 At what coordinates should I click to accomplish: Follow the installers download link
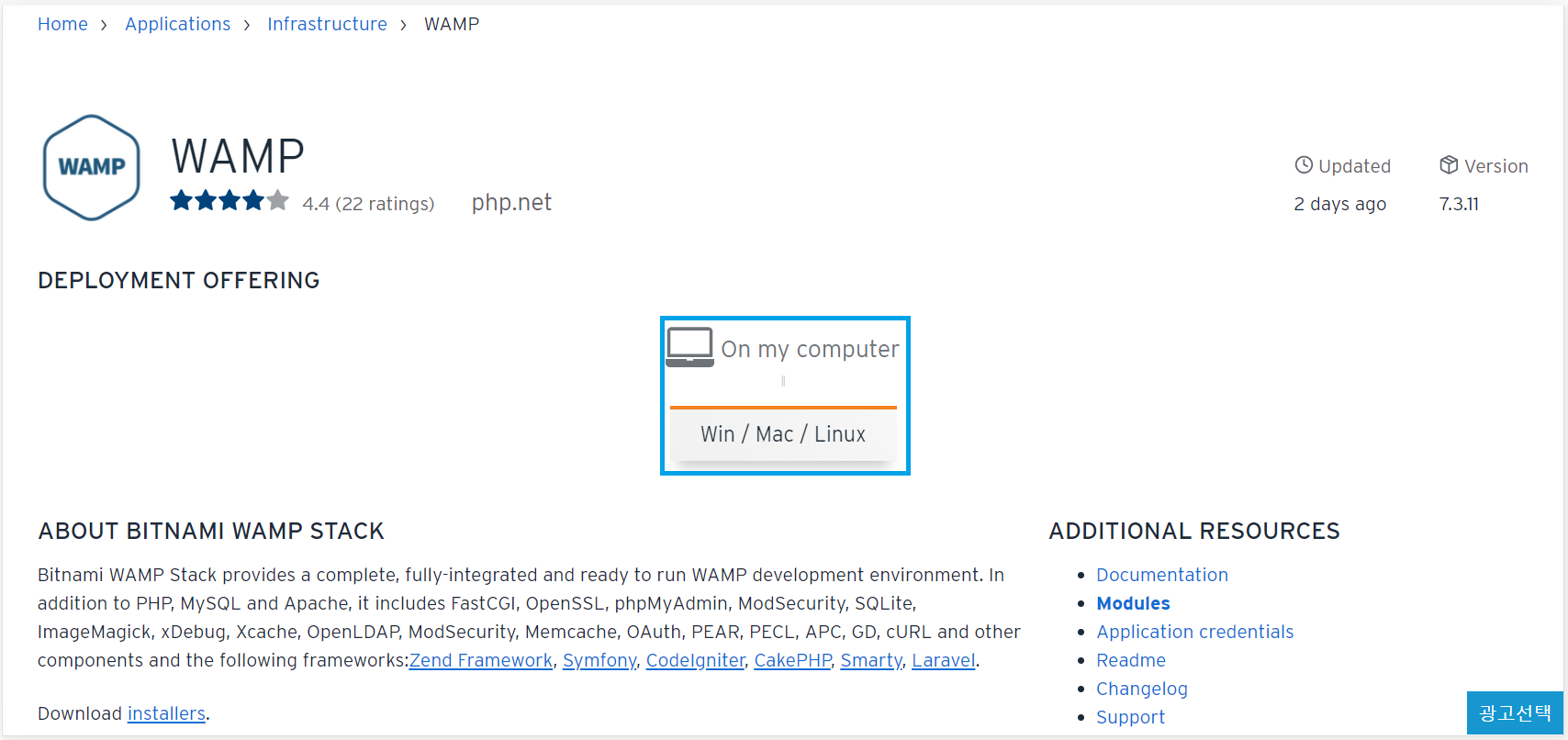pyautogui.click(x=166, y=713)
